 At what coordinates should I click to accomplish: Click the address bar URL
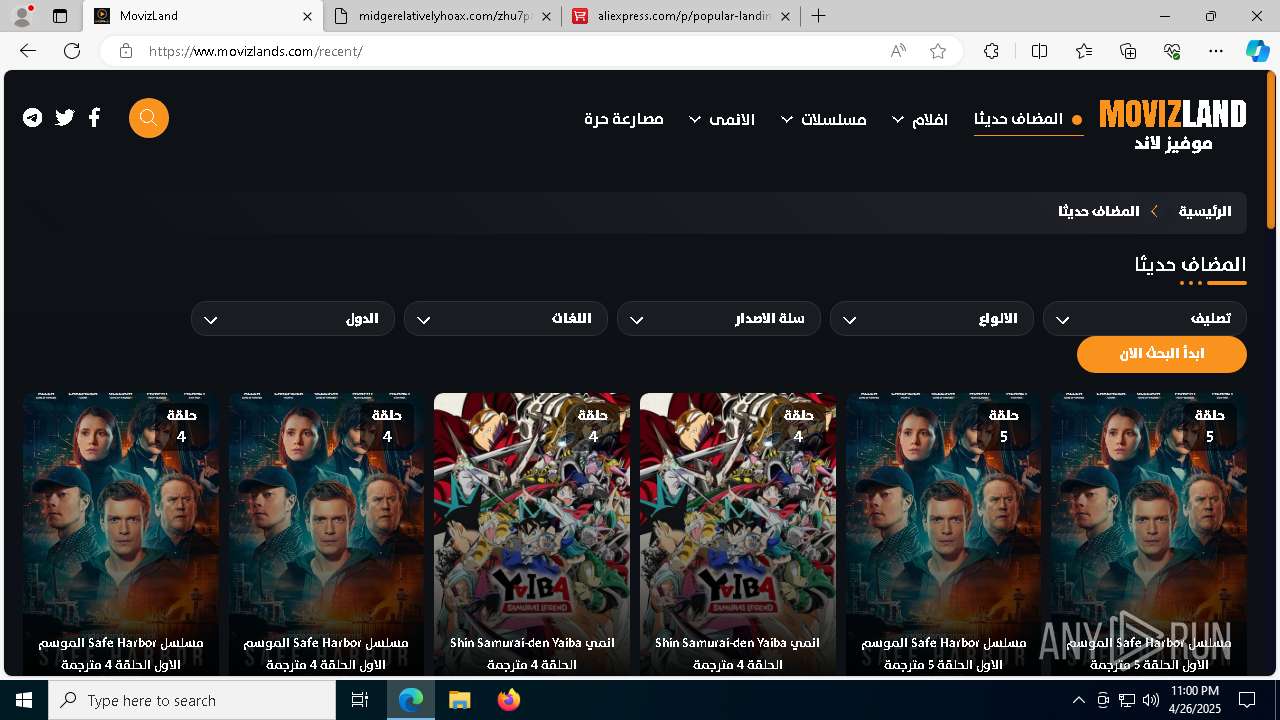pyautogui.click(x=255, y=51)
